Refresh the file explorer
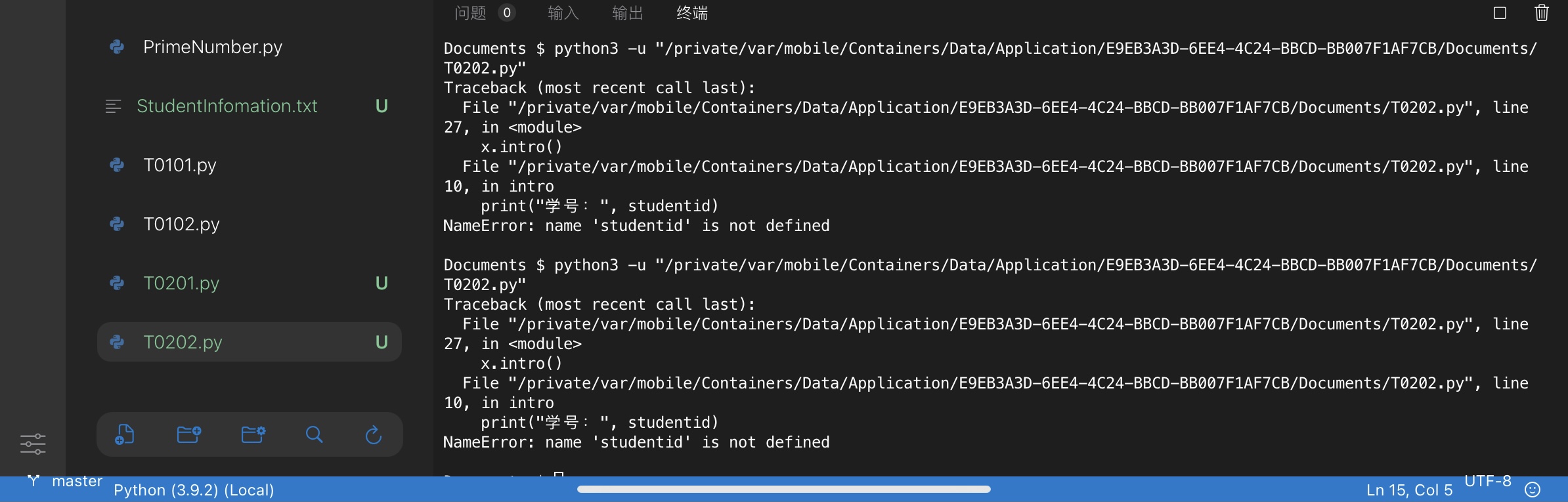This screenshot has height=502, width=1568. click(373, 434)
